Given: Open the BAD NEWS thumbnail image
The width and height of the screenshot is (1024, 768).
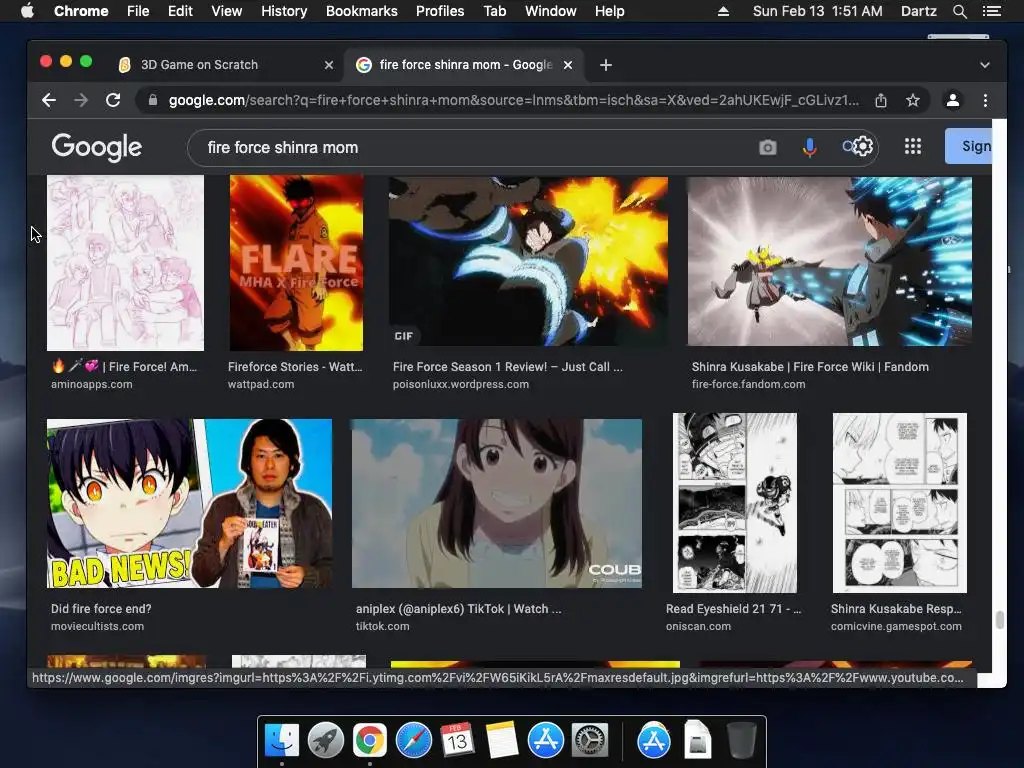Looking at the screenshot, I should pos(189,504).
